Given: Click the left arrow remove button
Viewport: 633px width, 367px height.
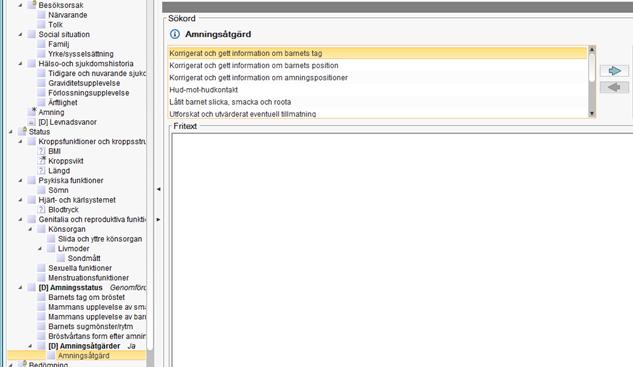Looking at the screenshot, I should click(614, 87).
